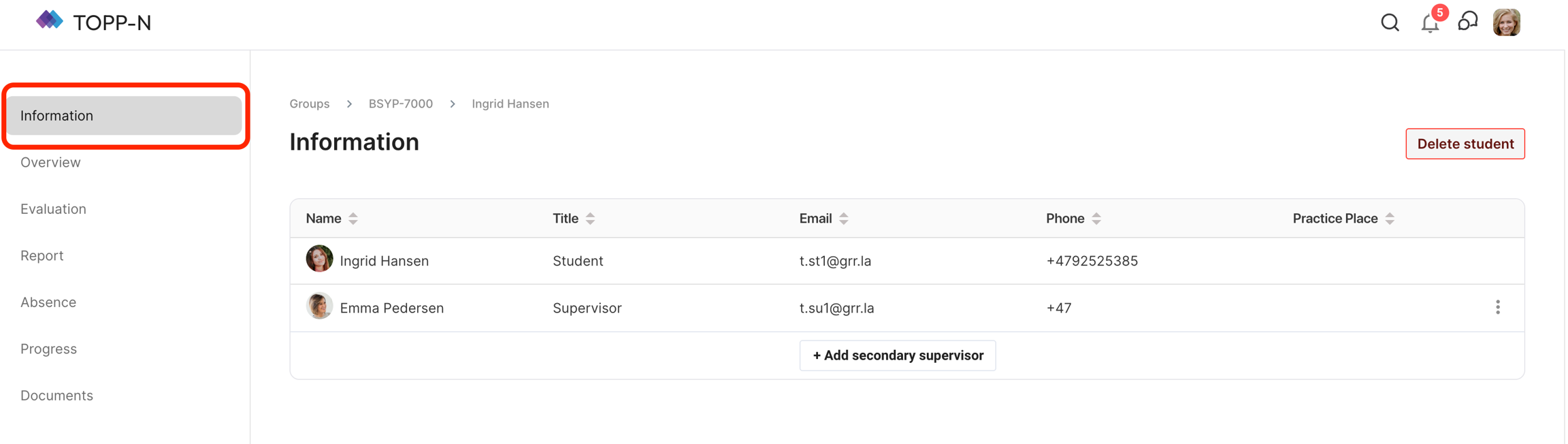Image resolution: width=1568 pixels, height=444 pixels.
Task: Open the user profile avatar
Action: (x=1506, y=23)
